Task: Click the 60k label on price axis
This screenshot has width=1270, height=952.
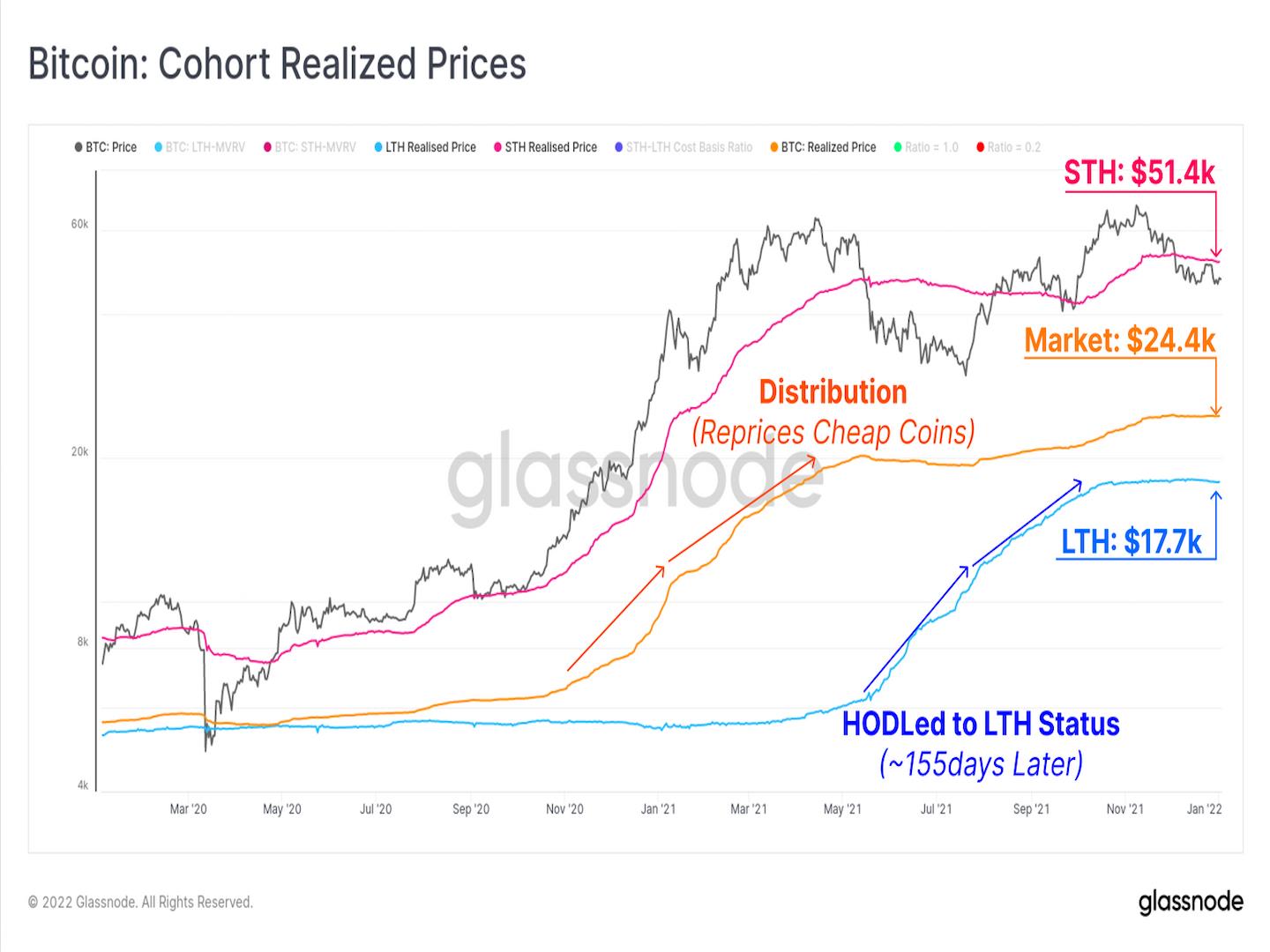Action: (79, 225)
